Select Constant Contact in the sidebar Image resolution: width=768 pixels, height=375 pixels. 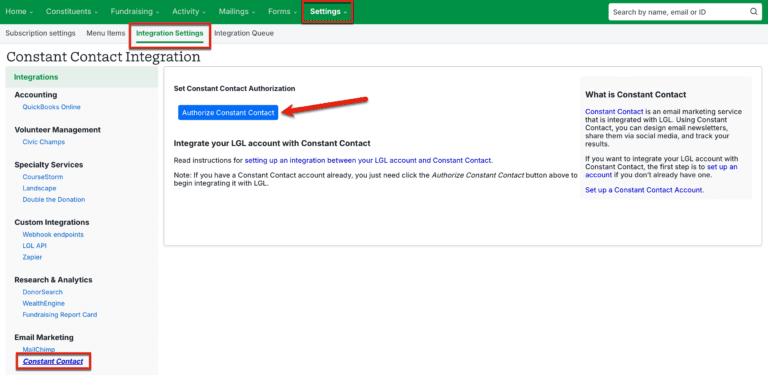(x=53, y=362)
